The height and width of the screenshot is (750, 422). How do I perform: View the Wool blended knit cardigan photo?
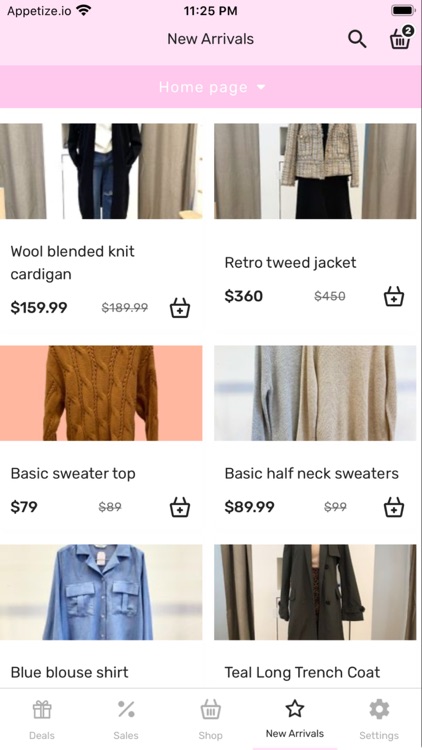[101, 171]
